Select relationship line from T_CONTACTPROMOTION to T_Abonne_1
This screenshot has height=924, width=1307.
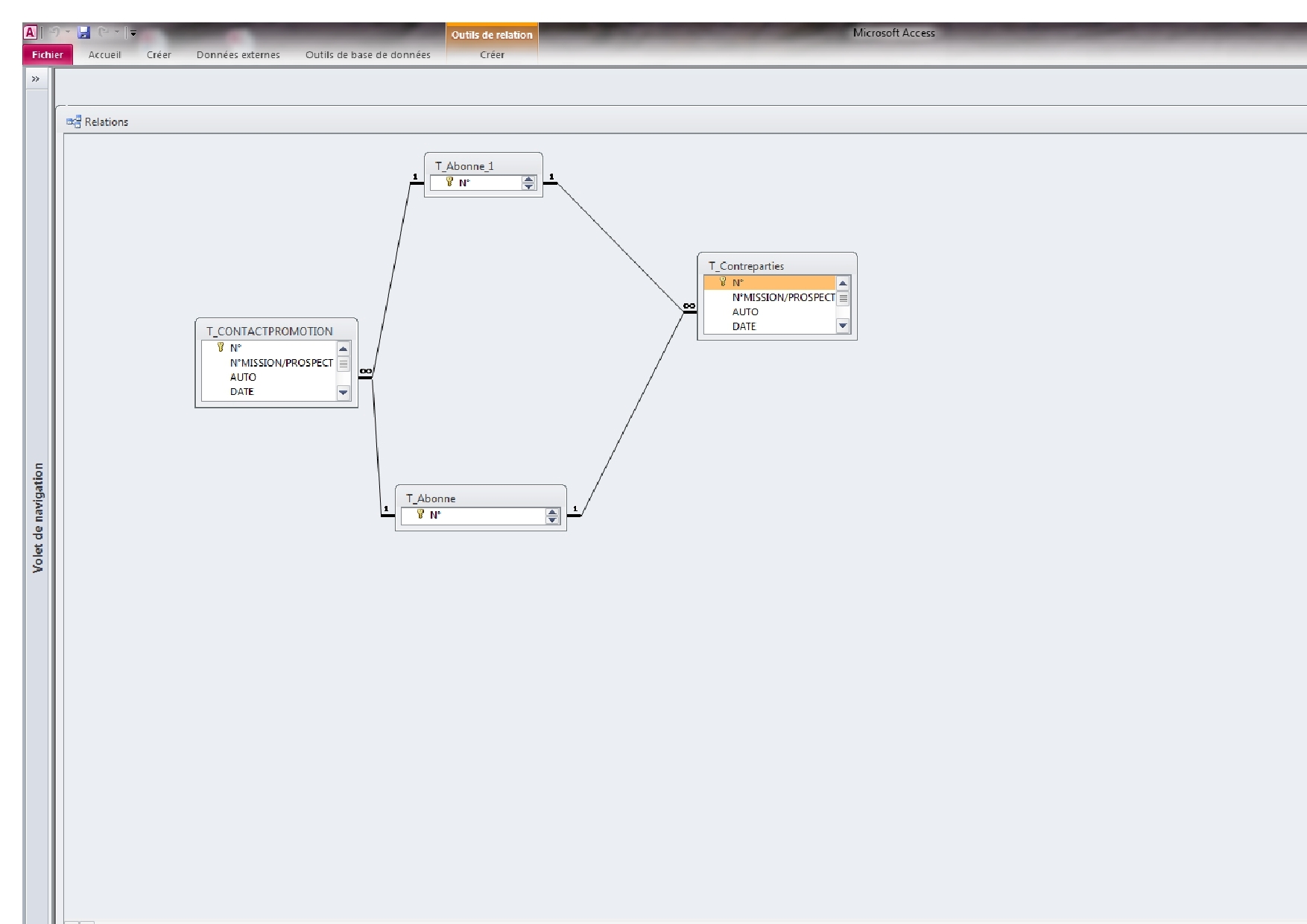391,279
